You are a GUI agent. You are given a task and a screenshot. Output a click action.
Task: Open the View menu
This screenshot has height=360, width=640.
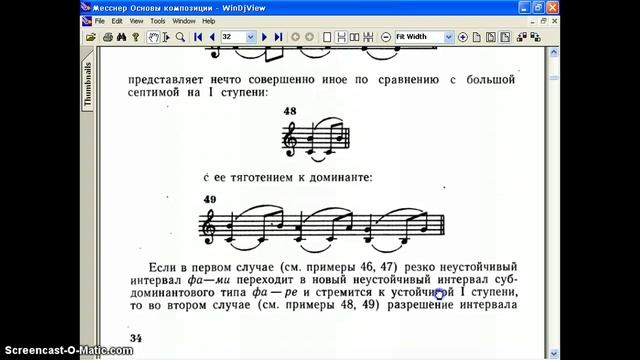pos(136,21)
